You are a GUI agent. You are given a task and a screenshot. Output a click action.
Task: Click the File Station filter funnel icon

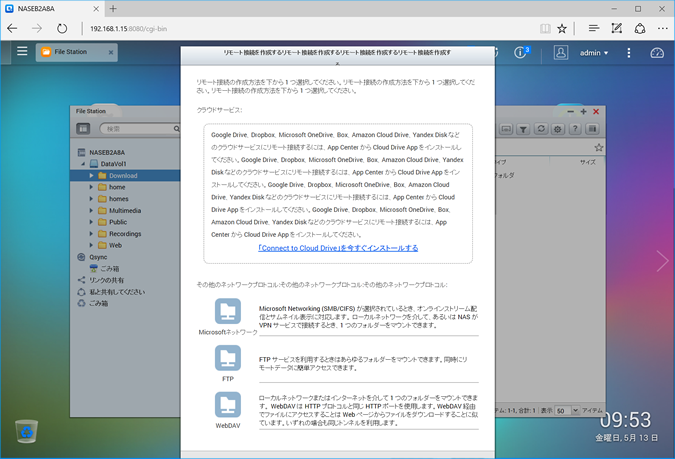[x=523, y=129]
